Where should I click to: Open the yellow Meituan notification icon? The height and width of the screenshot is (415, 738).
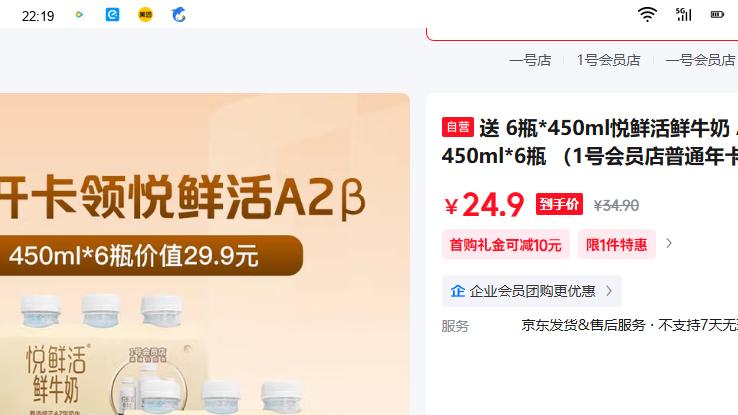coord(145,15)
